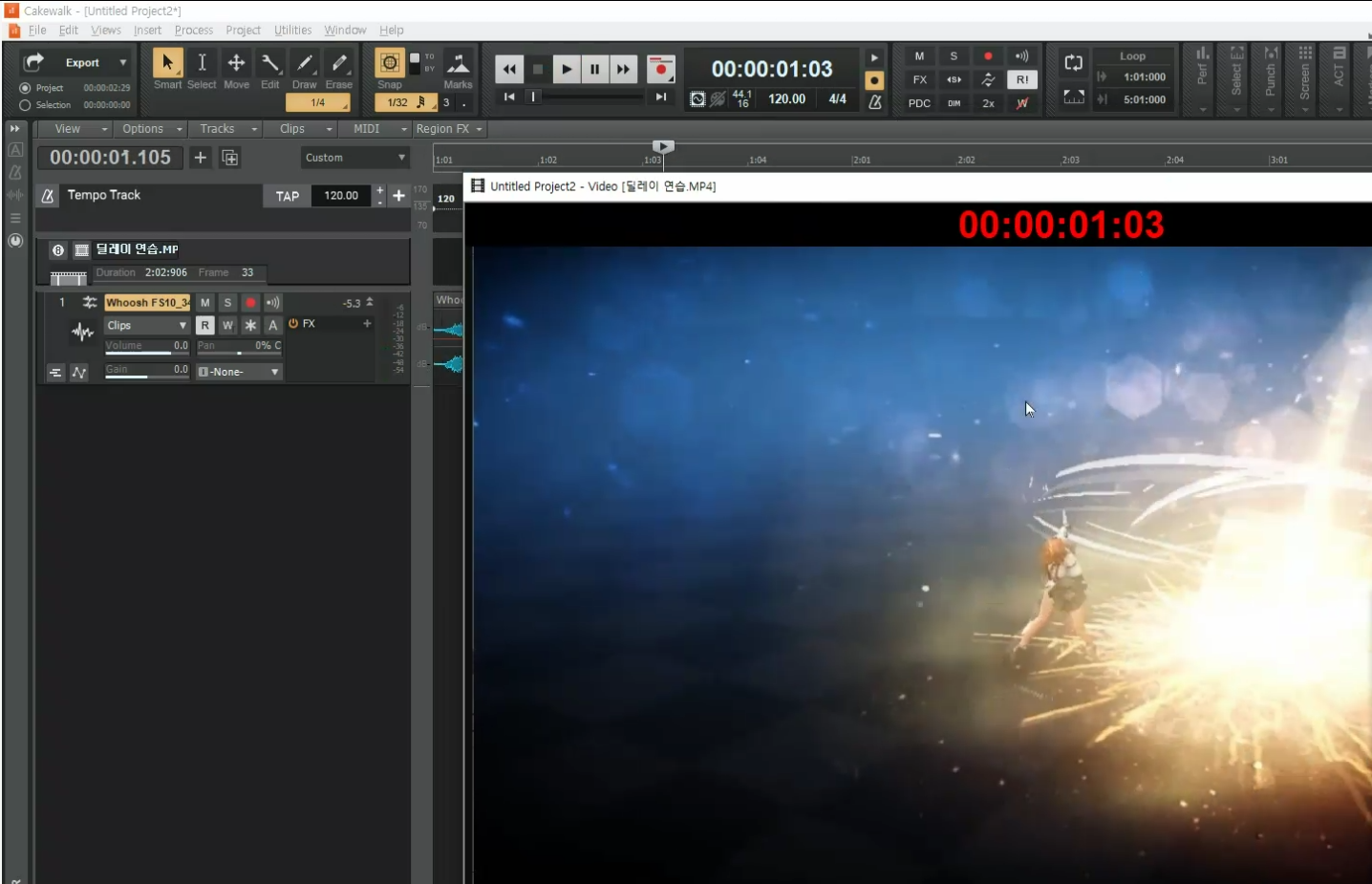
Task: Open the 1/4 draw resolution dropdown
Action: tap(317, 102)
